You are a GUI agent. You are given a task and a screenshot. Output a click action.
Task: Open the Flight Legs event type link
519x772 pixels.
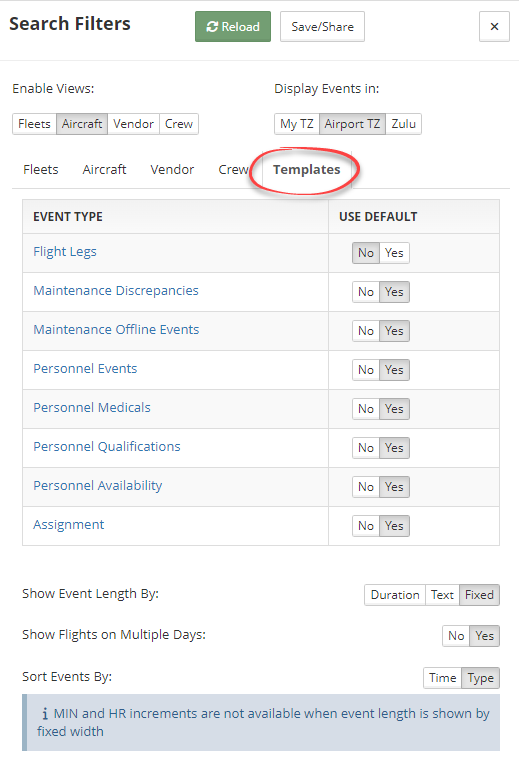[65, 252]
